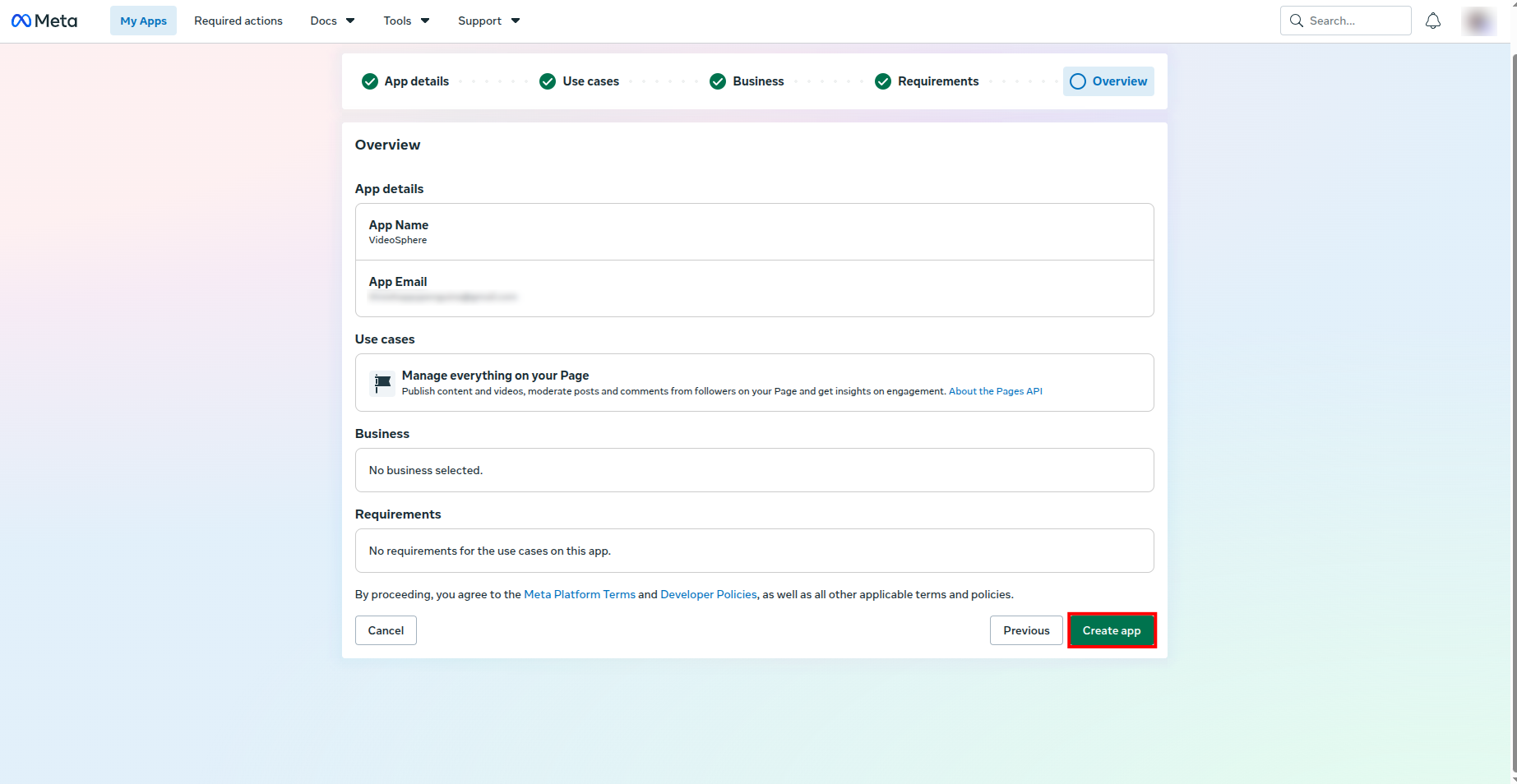
Task: Jump to the App details step
Action: (x=405, y=81)
